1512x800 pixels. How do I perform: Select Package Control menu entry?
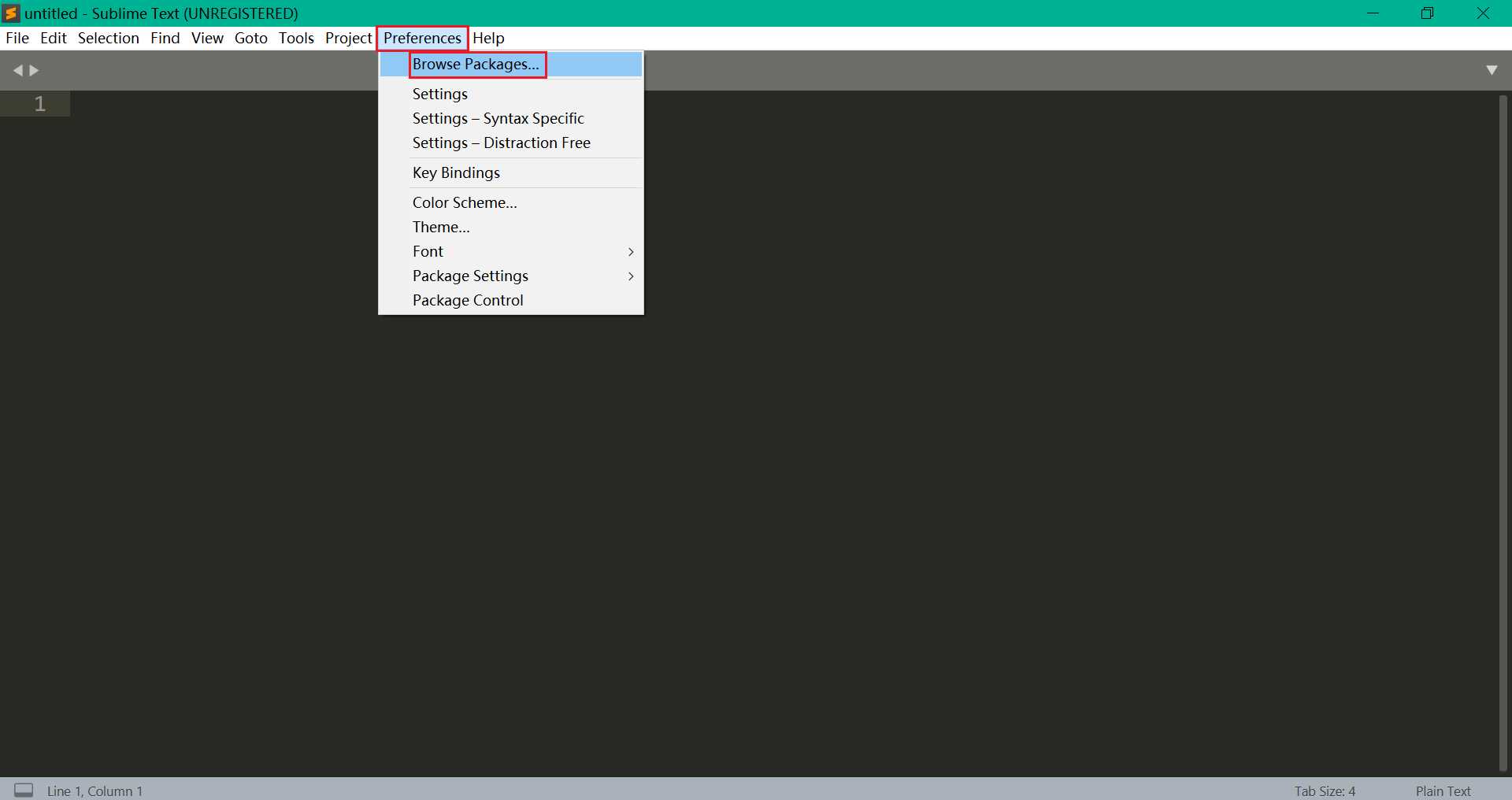pos(511,300)
